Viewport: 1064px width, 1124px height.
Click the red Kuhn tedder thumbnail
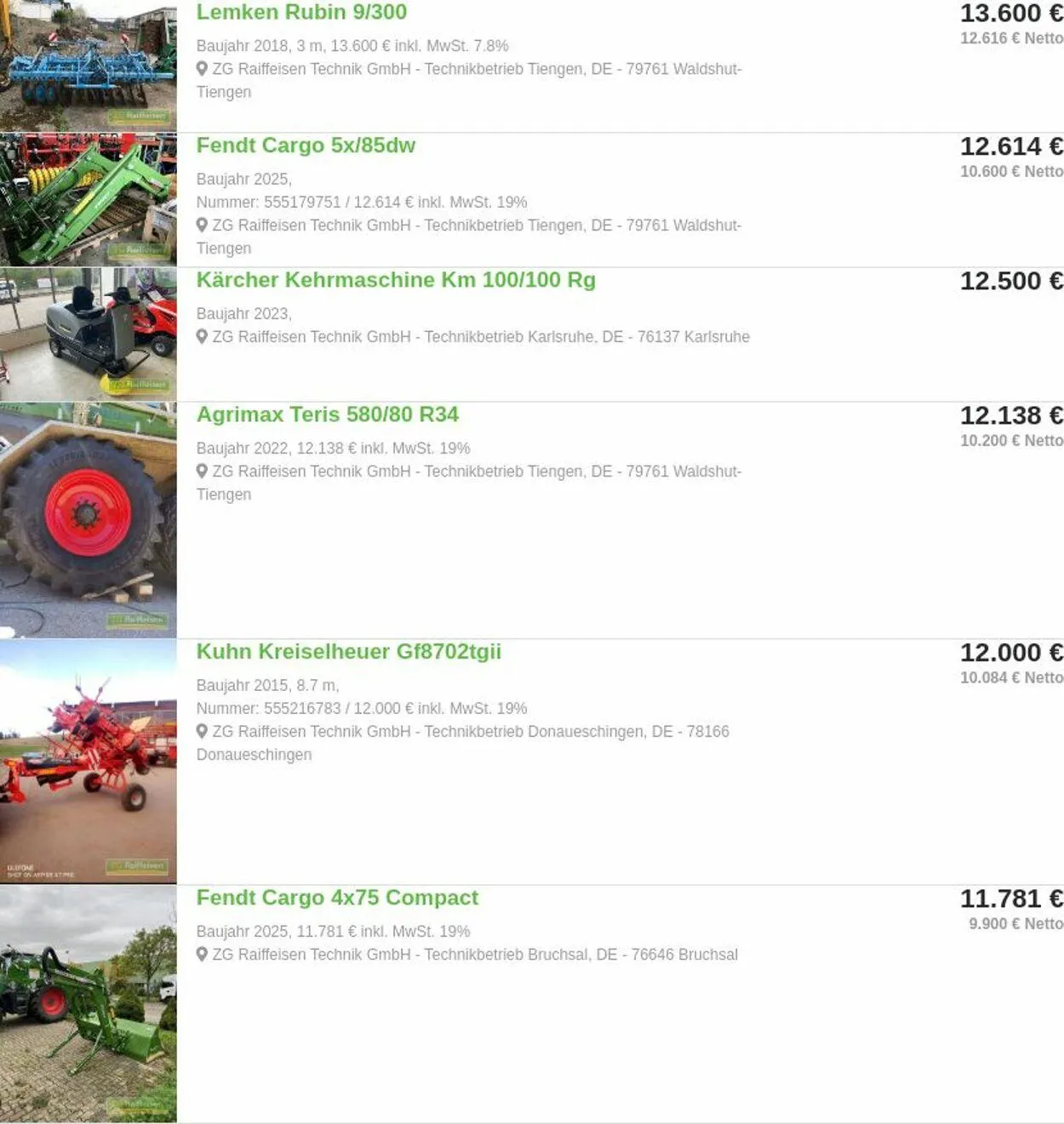(89, 762)
